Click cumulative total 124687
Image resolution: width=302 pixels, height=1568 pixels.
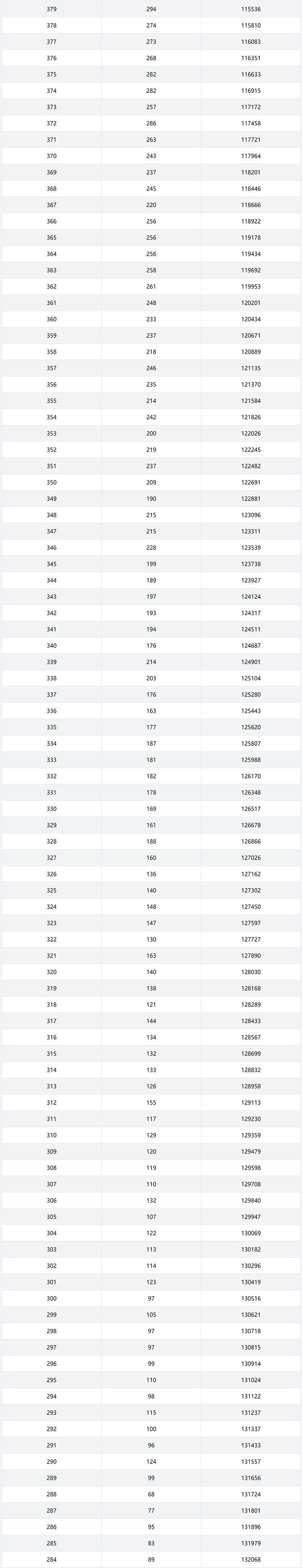tap(251, 646)
